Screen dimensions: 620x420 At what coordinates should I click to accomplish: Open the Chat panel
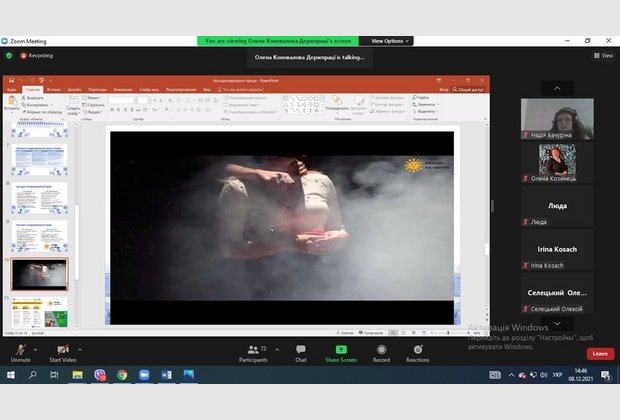[x=300, y=351]
